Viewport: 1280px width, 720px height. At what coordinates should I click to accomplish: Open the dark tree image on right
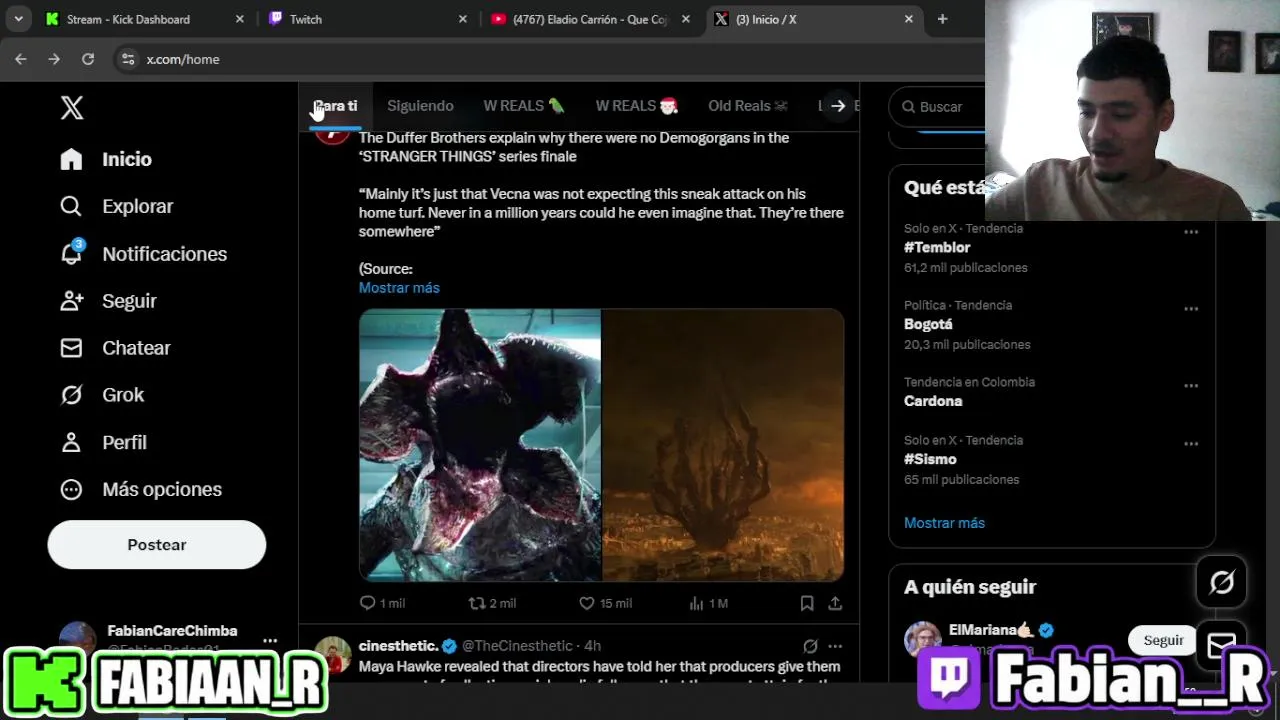click(x=723, y=445)
